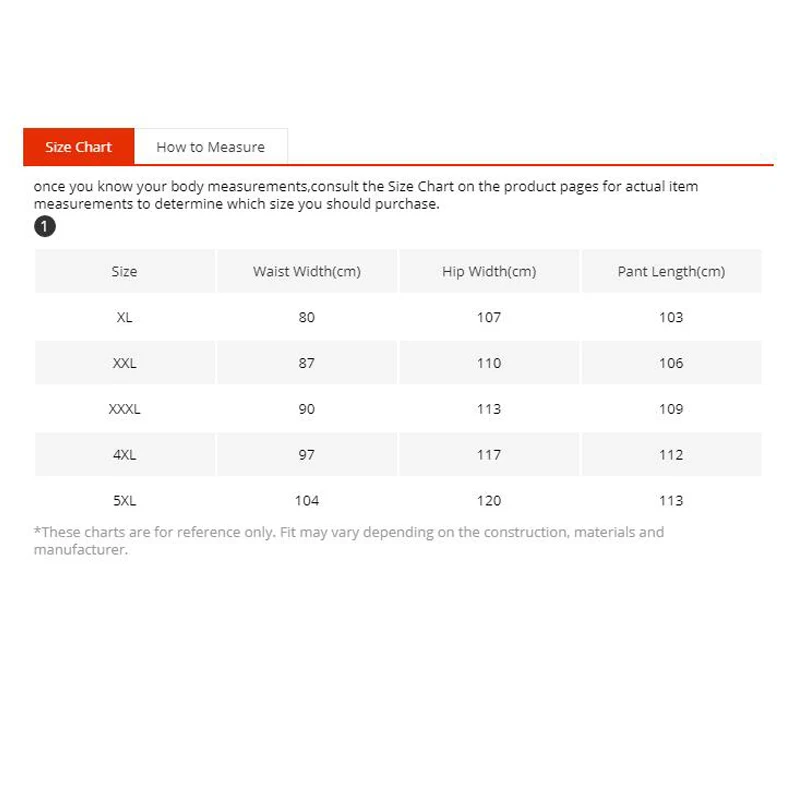Select the Size column header

pos(124,271)
